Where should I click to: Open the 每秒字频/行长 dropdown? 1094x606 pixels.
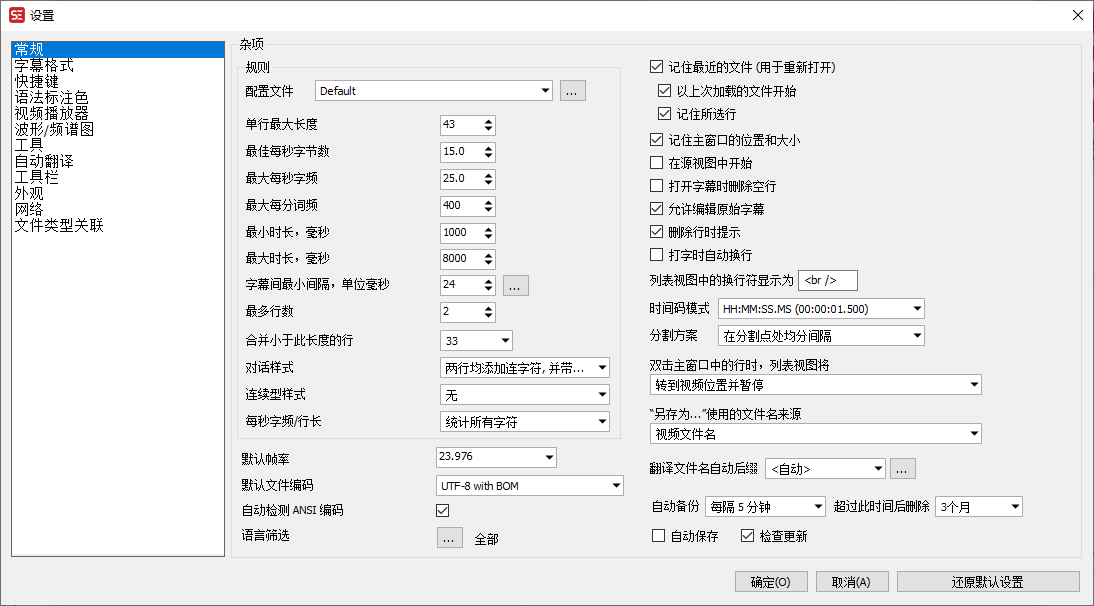pyautogui.click(x=525, y=421)
